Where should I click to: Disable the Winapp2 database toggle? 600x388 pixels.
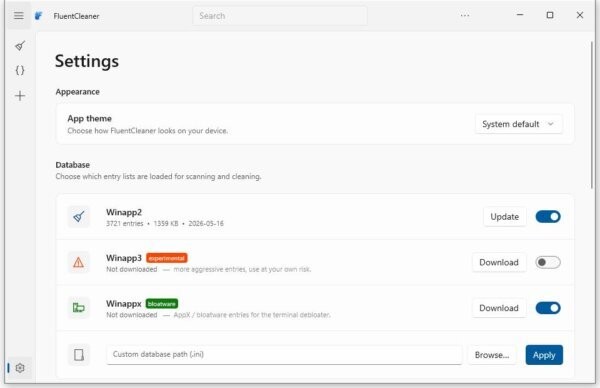click(548, 217)
